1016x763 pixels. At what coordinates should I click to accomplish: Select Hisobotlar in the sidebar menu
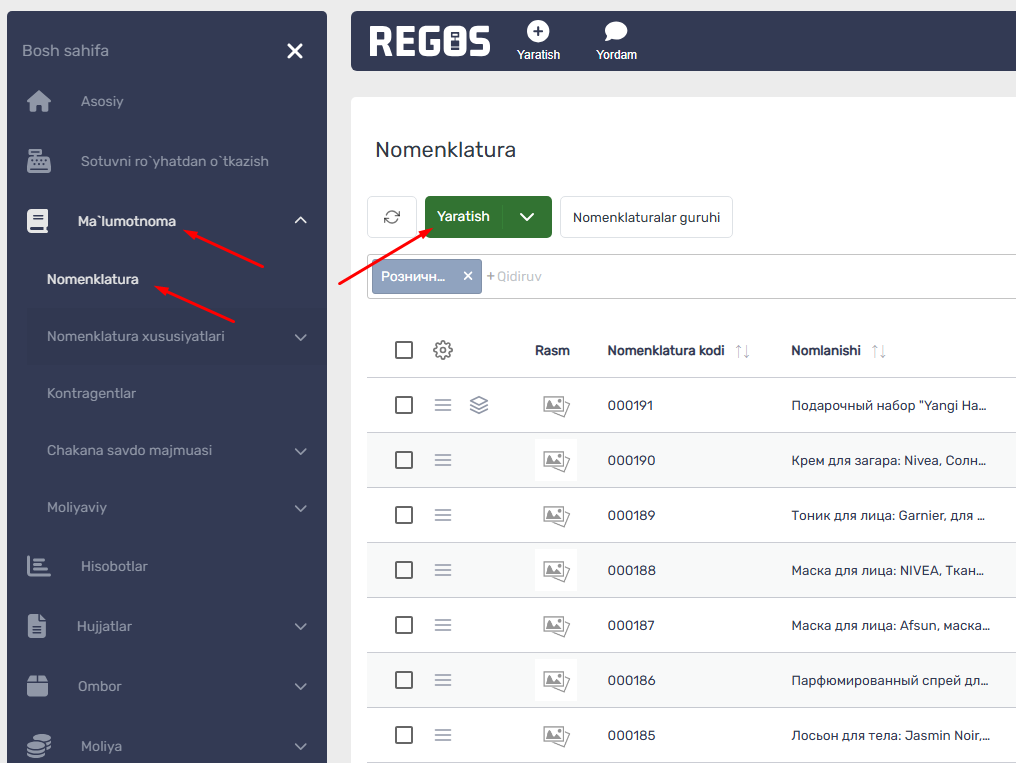coord(114,566)
